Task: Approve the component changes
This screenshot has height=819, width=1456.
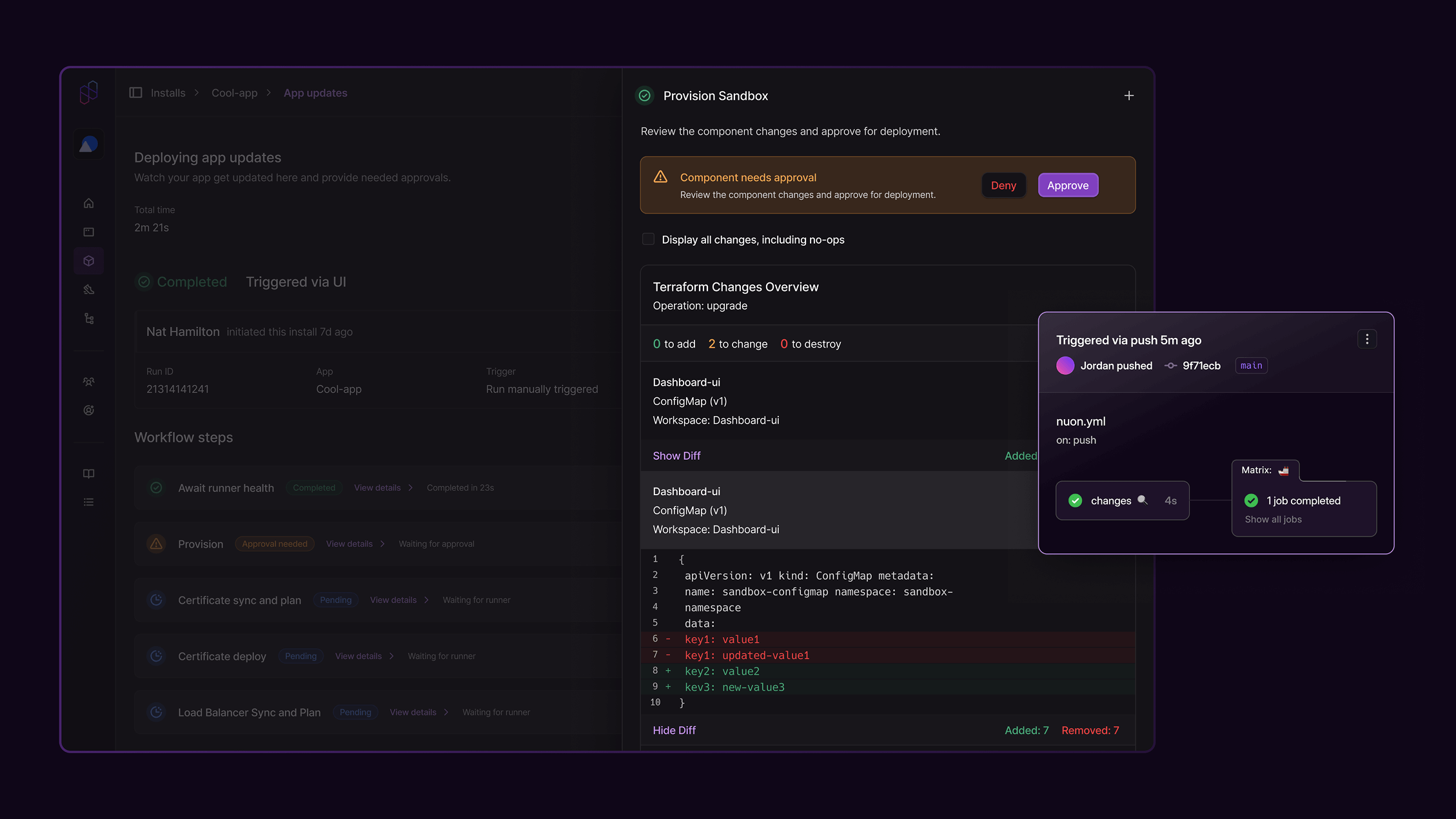Action: 1067,185
